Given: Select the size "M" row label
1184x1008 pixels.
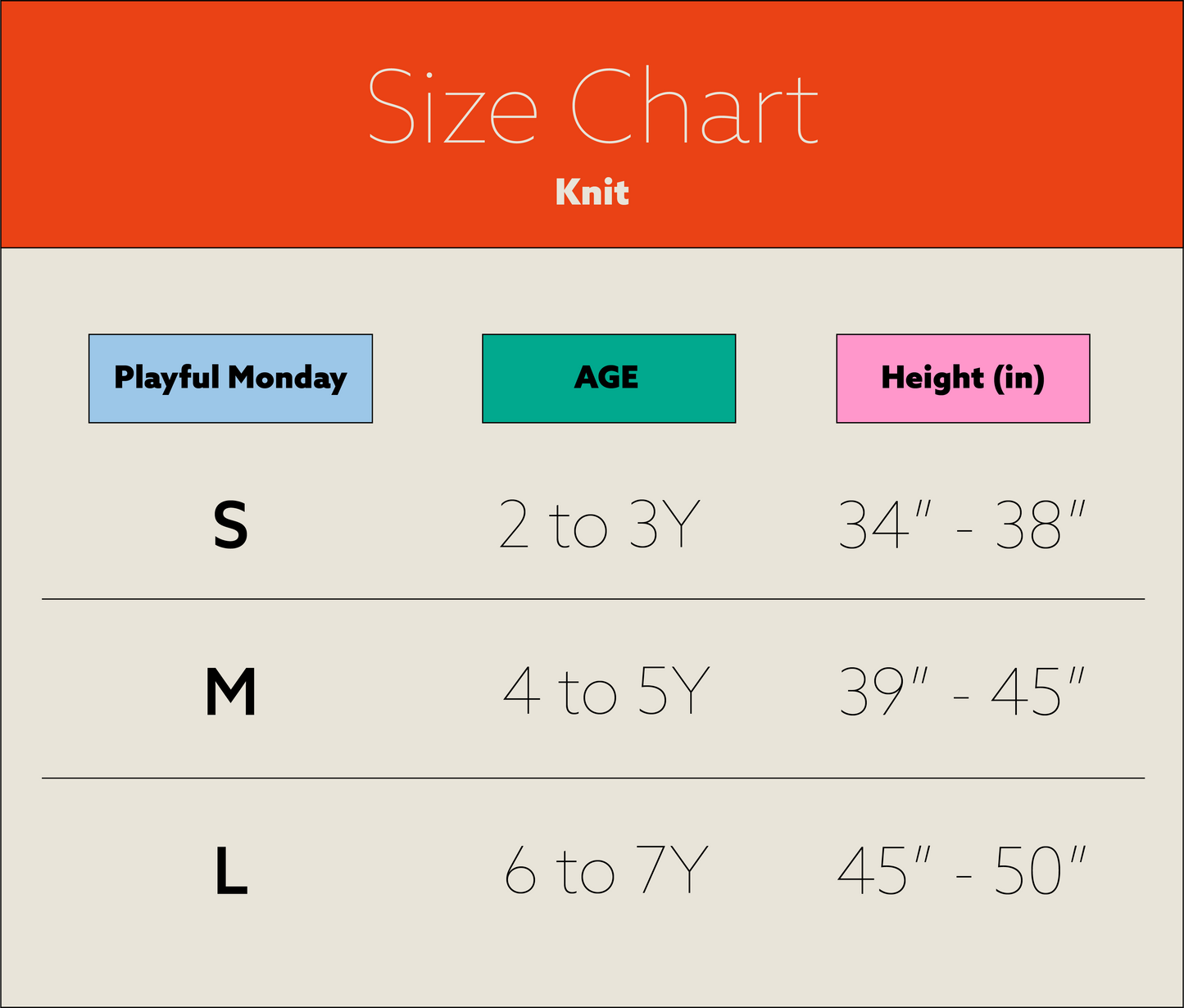Looking at the screenshot, I should 230,692.
